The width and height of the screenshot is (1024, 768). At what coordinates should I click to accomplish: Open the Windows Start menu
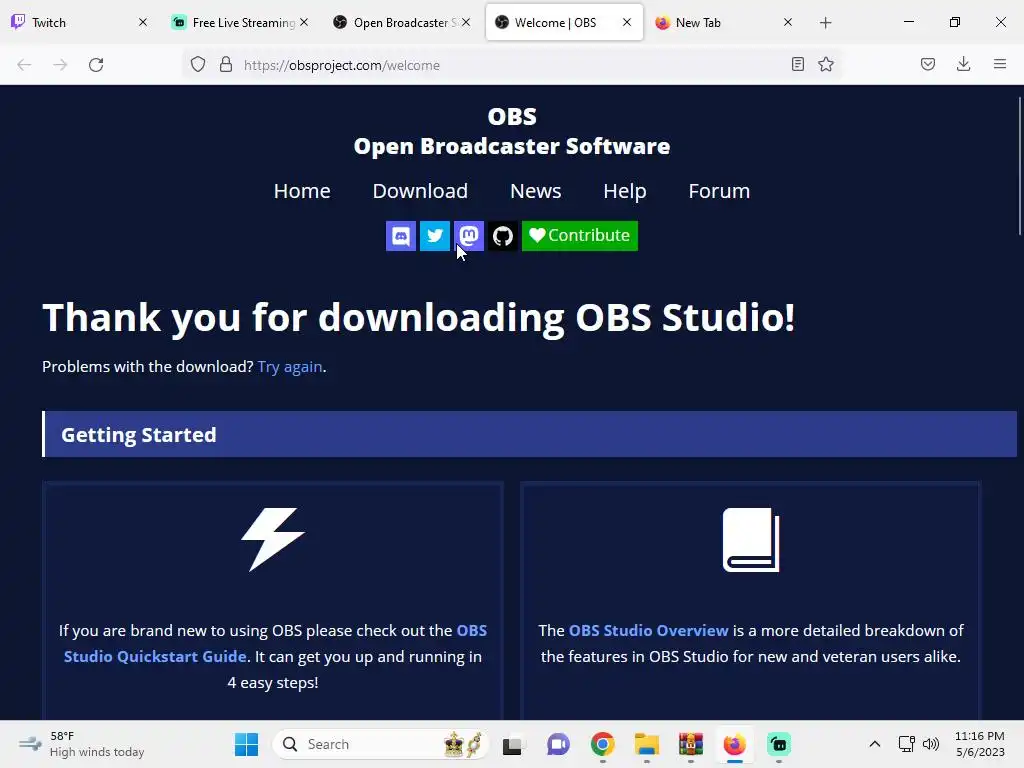pyautogui.click(x=246, y=744)
